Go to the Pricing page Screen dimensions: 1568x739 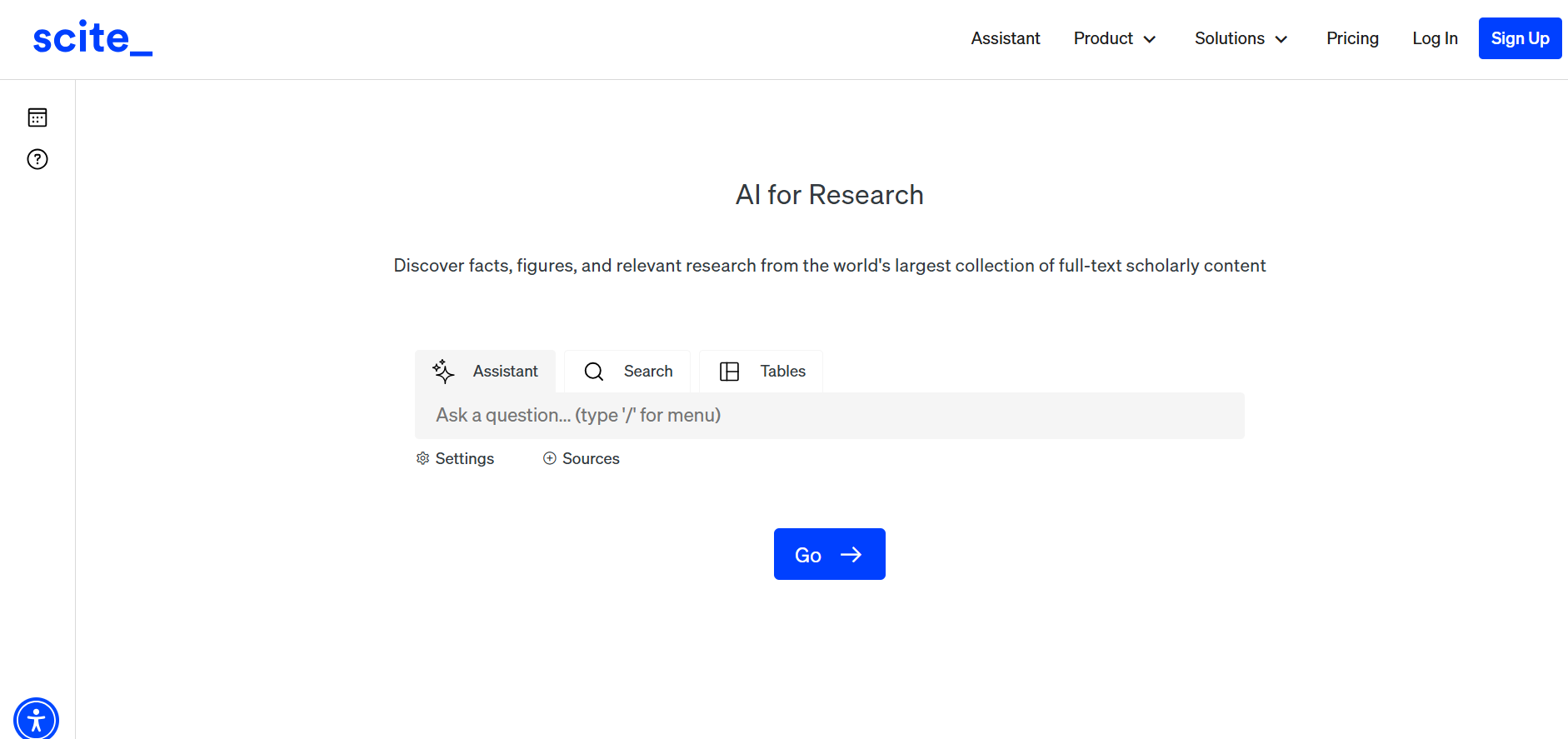(1352, 38)
